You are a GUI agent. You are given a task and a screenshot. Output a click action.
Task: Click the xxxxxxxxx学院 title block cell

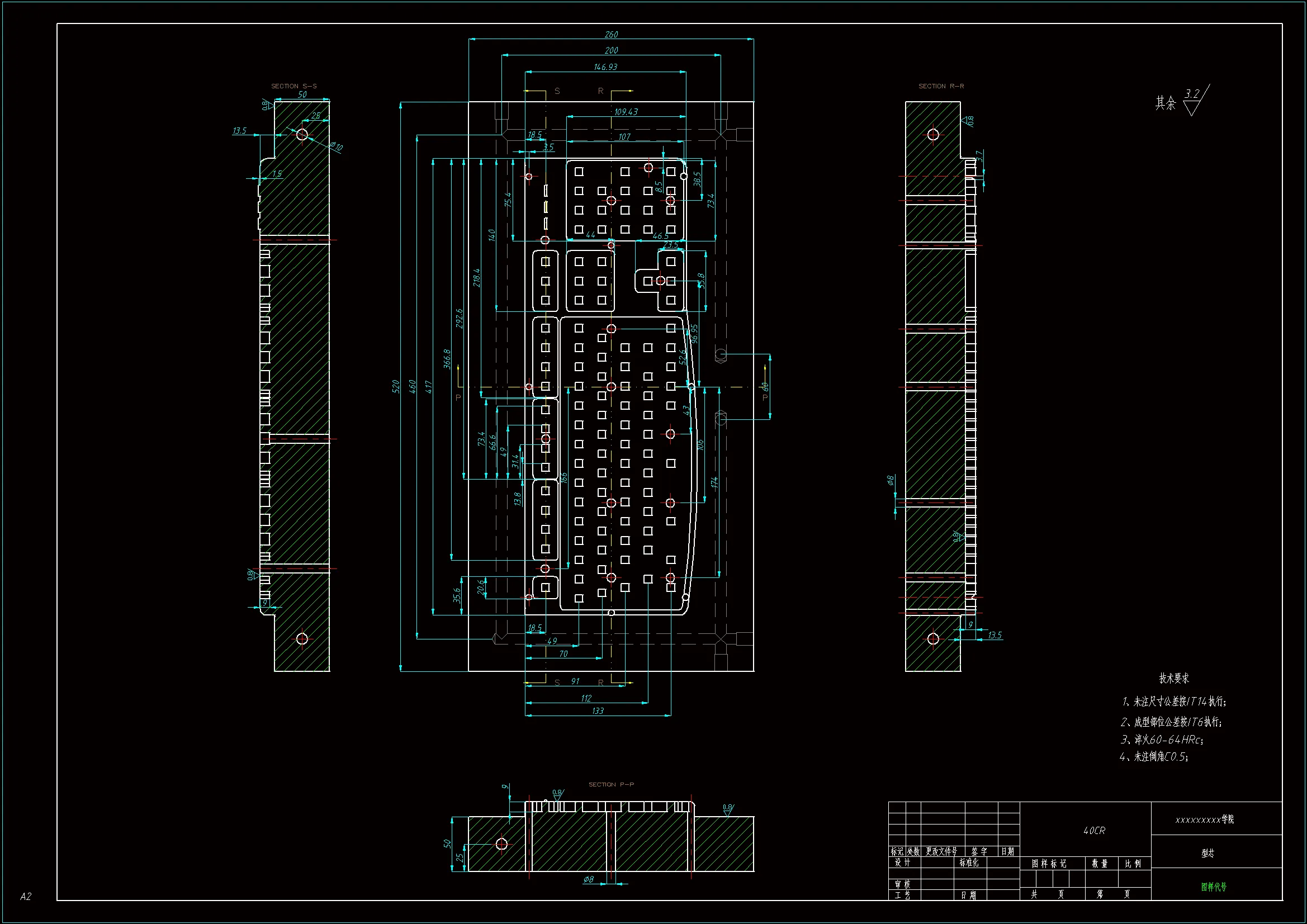1205,819
